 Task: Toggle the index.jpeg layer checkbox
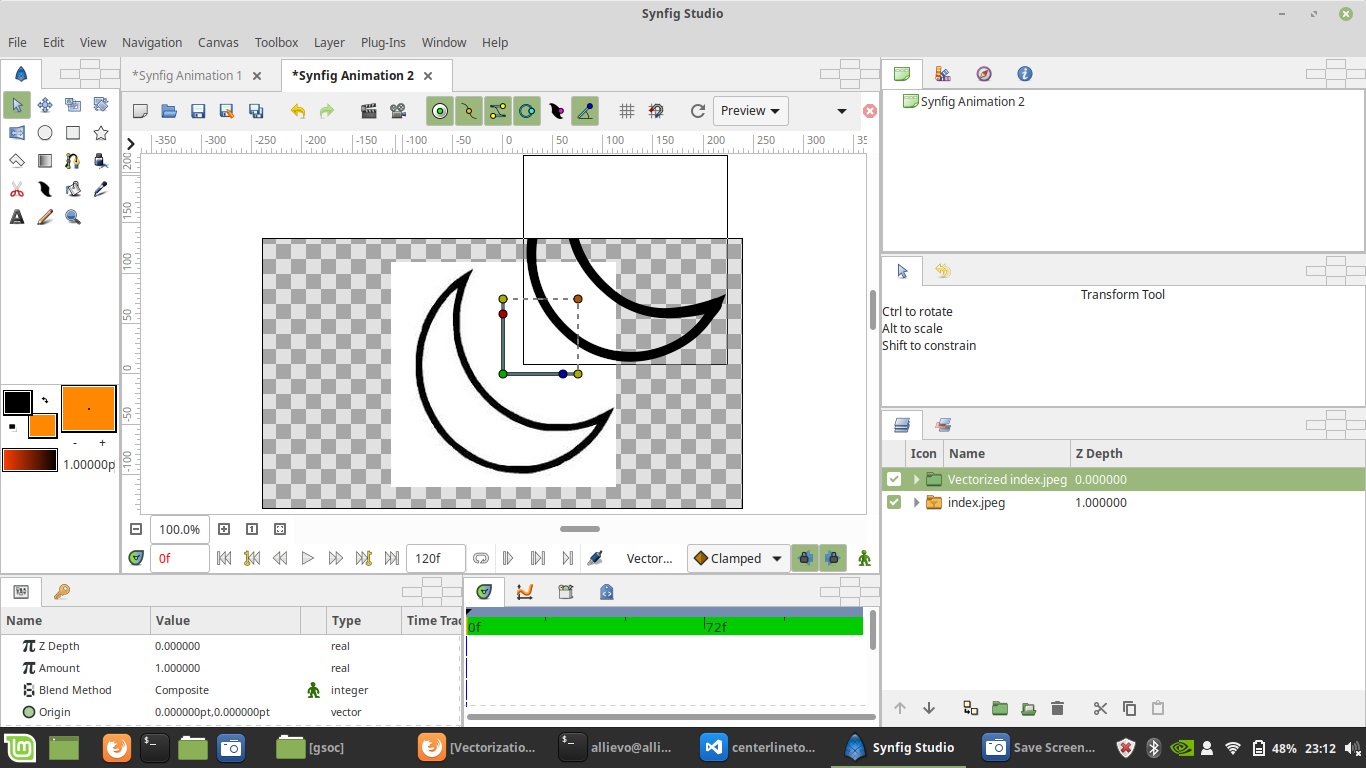[893, 502]
